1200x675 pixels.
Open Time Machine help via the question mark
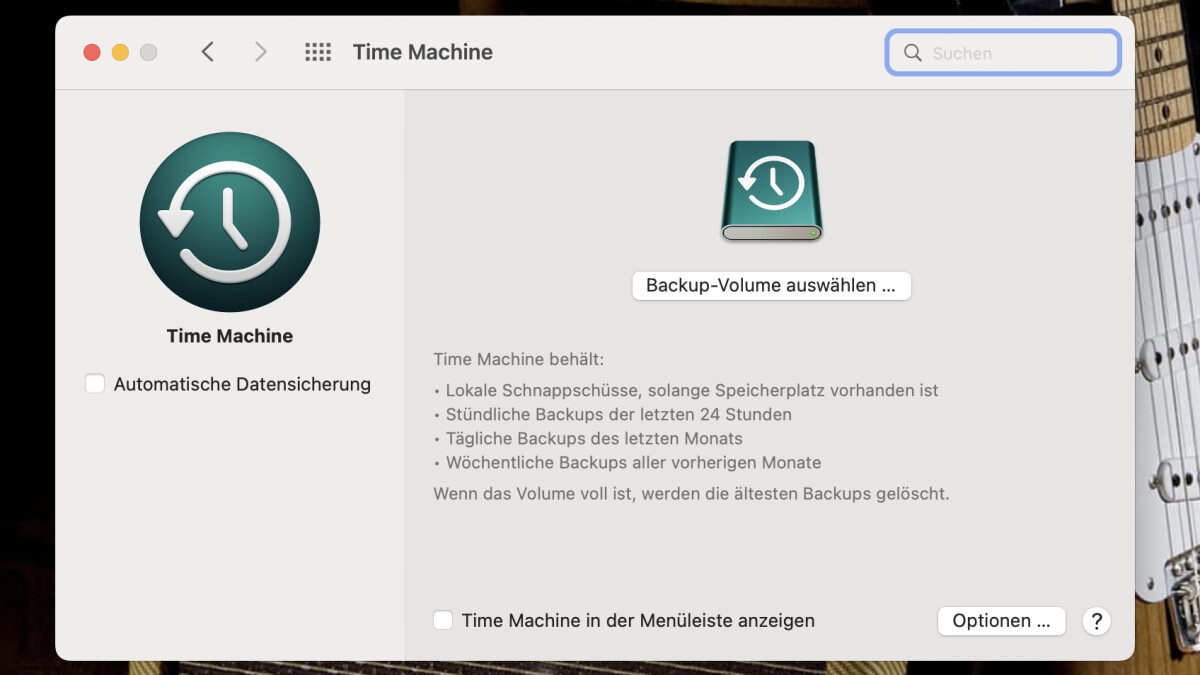(x=1096, y=621)
